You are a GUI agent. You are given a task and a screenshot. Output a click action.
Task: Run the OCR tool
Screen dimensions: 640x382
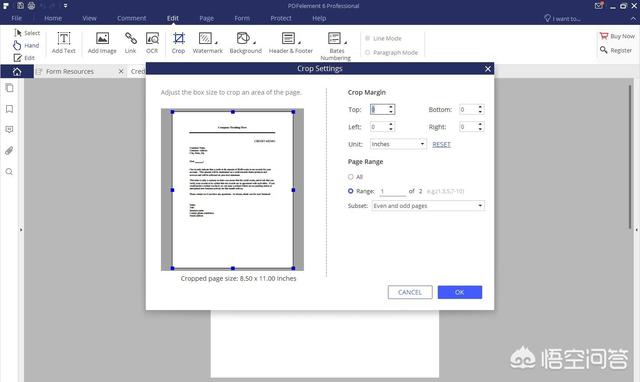tap(152, 42)
